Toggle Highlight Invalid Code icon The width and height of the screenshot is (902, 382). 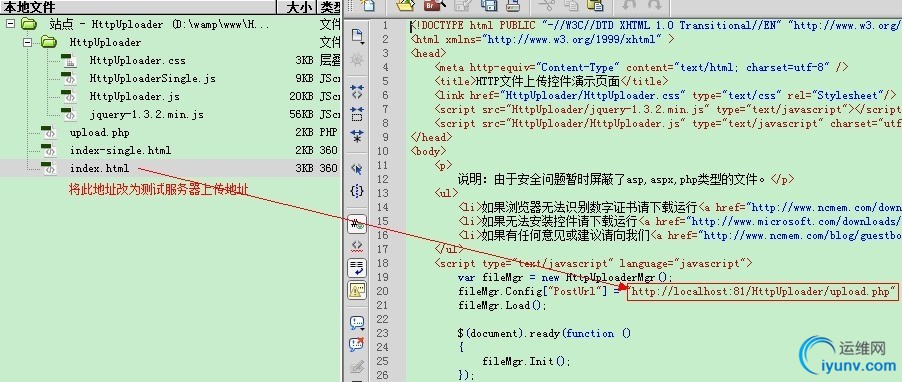pyautogui.click(x=357, y=246)
